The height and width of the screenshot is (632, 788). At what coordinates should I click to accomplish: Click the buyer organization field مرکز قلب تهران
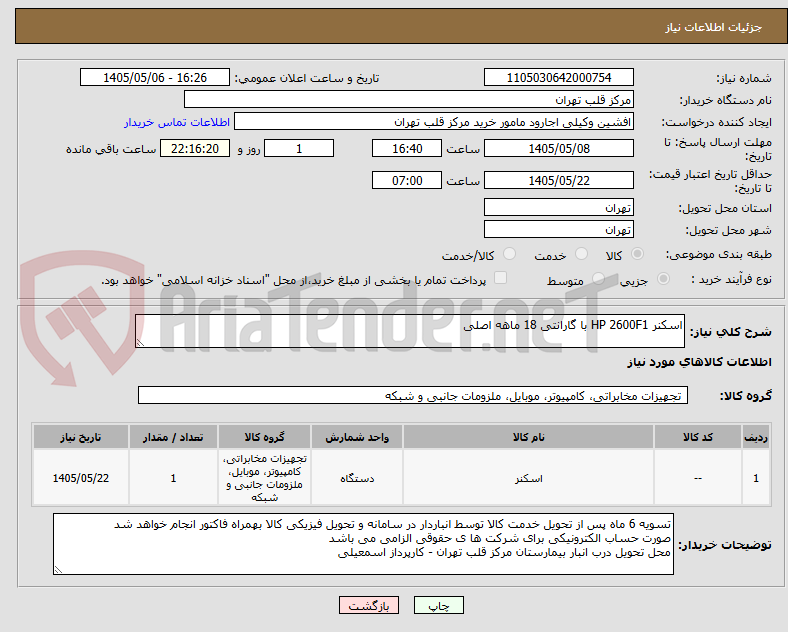(x=409, y=99)
